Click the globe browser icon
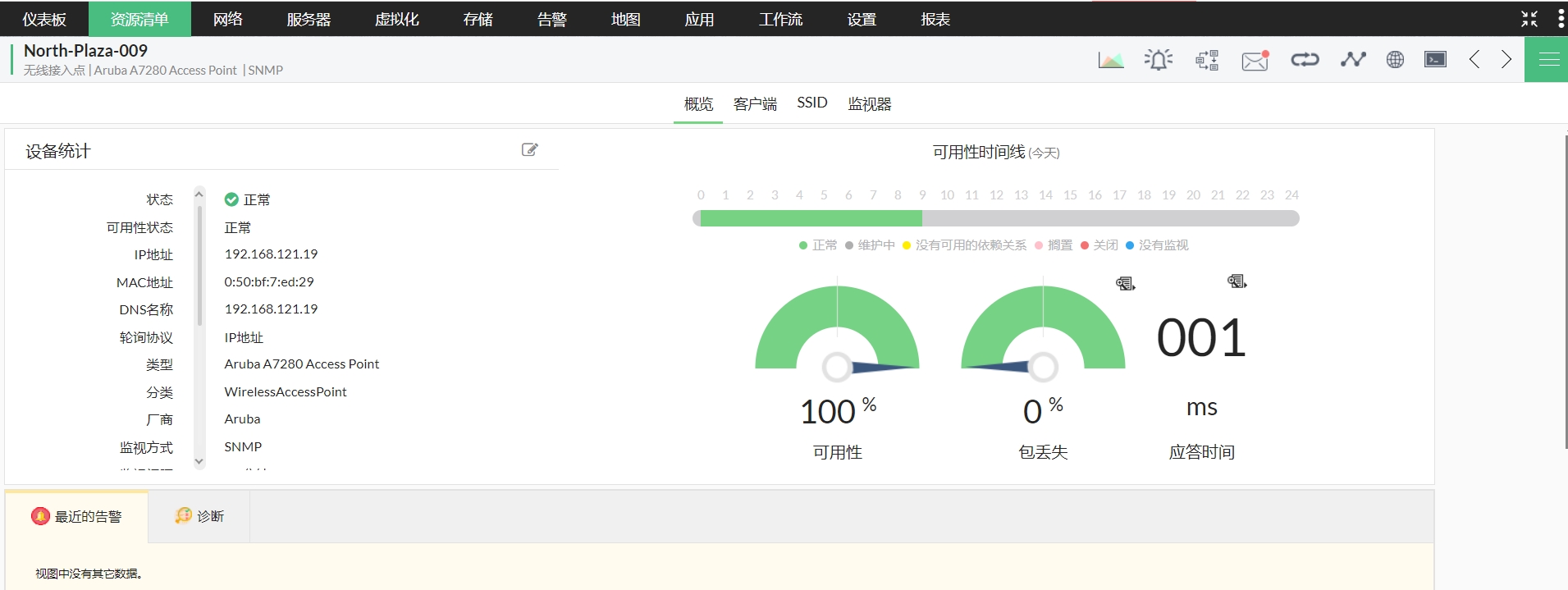 pyautogui.click(x=1395, y=60)
